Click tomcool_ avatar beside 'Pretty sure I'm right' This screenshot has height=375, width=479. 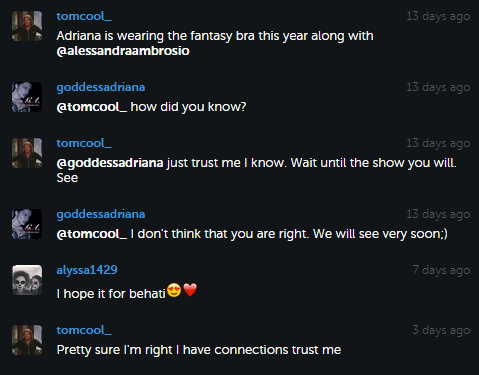pos(27,340)
